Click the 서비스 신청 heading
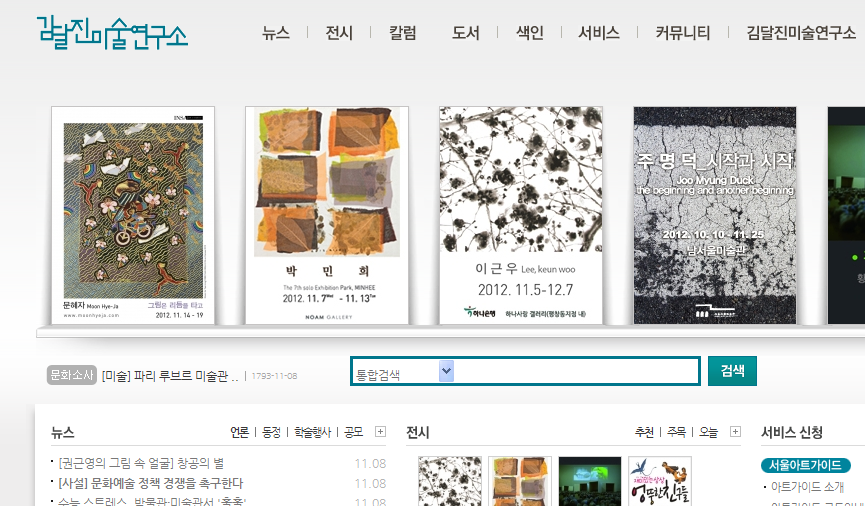865x506 pixels. (792, 432)
